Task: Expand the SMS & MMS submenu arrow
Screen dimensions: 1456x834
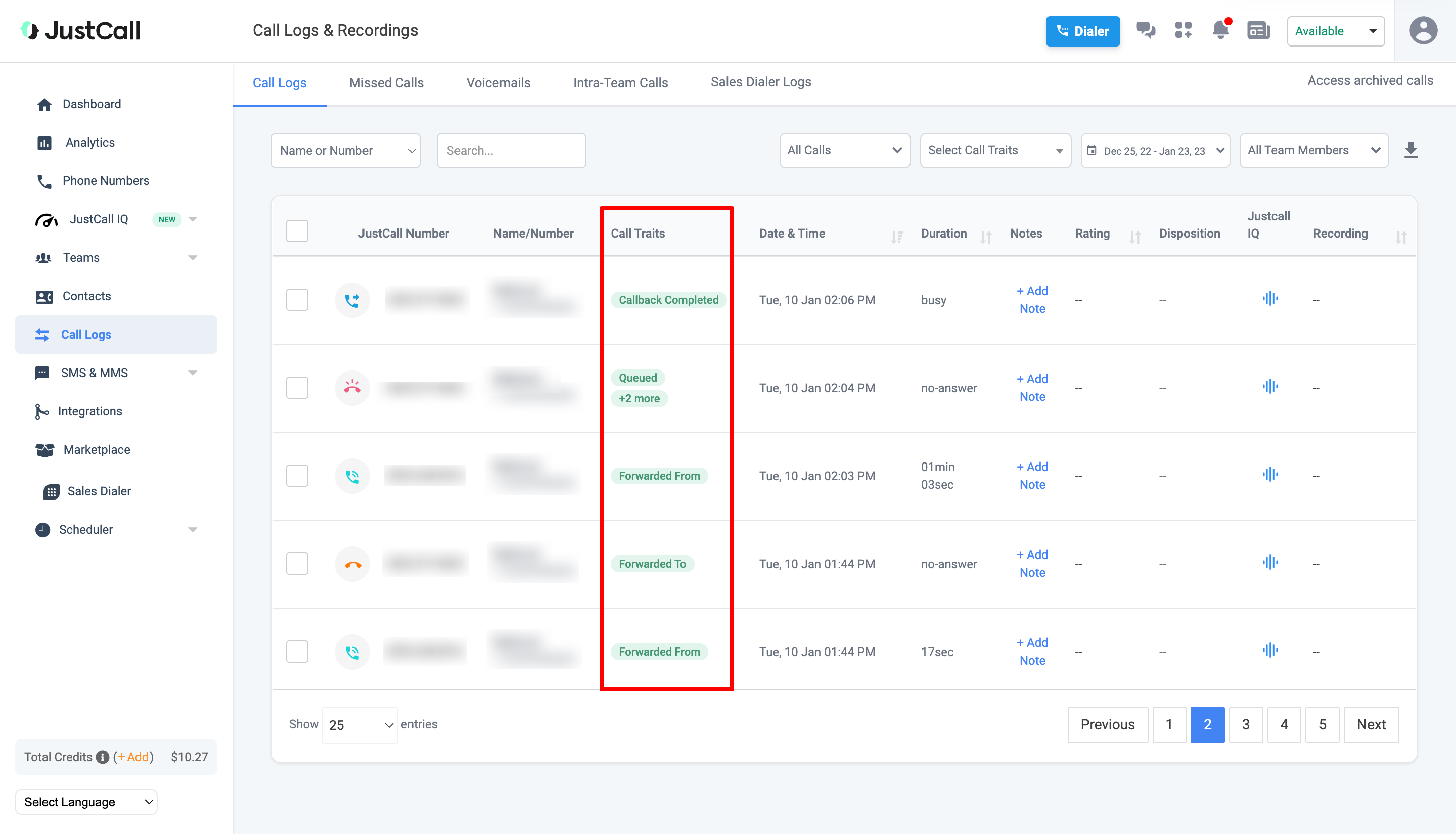Action: pyautogui.click(x=193, y=373)
